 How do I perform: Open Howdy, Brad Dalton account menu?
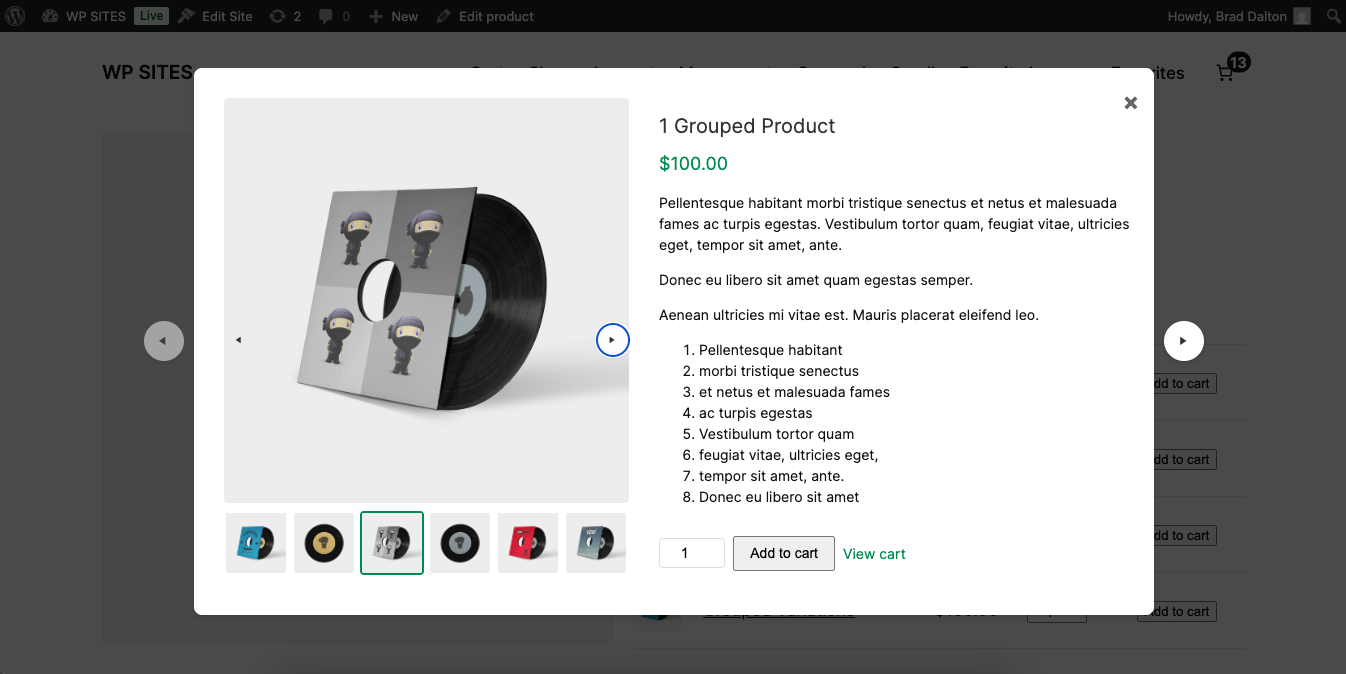coord(1238,16)
